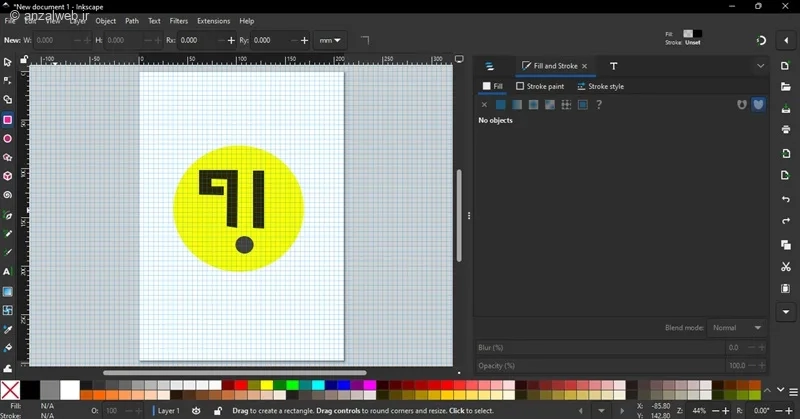Select the Pen Bezier tool
800x419 pixels.
[8, 215]
